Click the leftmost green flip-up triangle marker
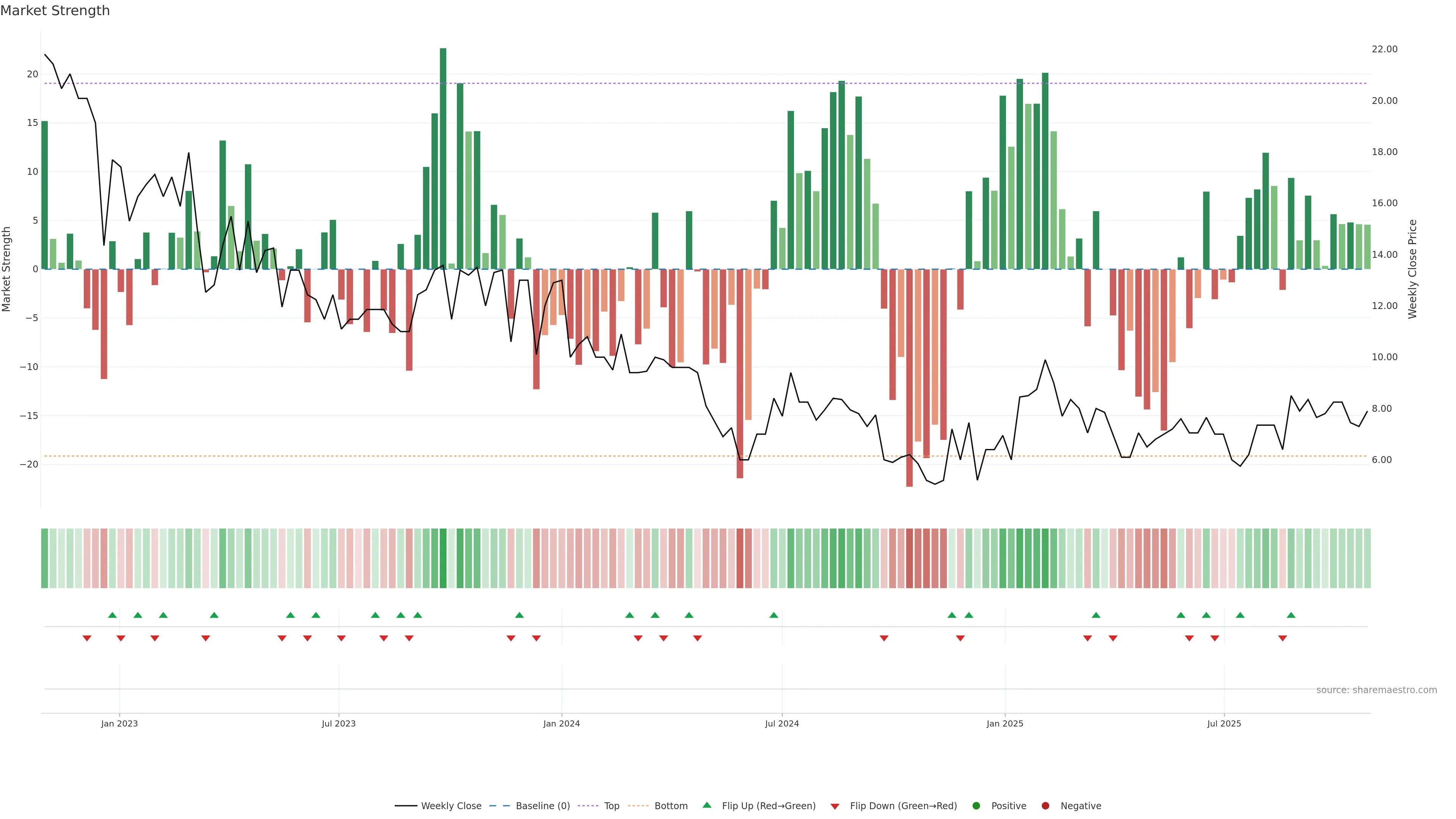Viewport: 1456px width, 819px height. point(113,615)
